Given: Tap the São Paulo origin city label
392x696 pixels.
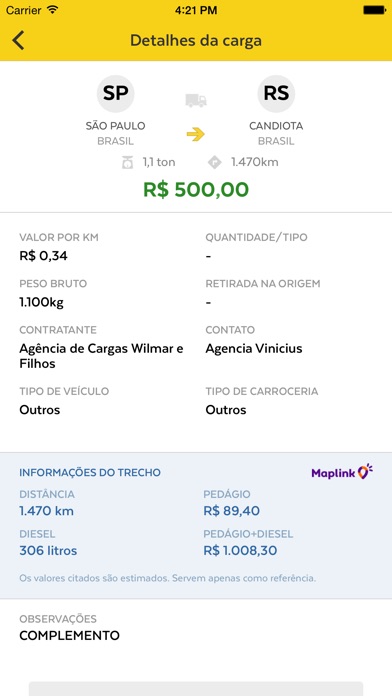Looking at the screenshot, I should pos(115,126).
